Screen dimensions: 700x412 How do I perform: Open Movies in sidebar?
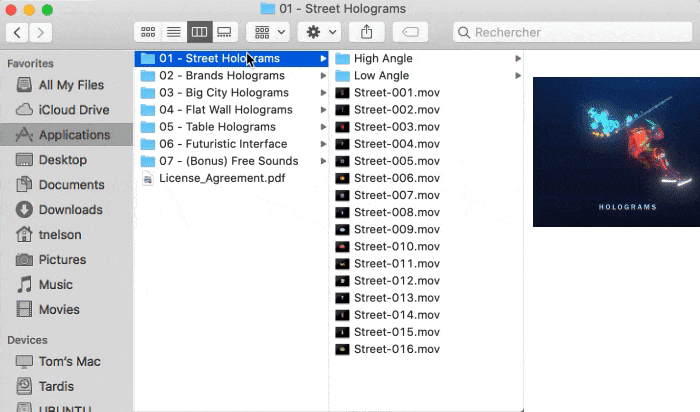pos(67,310)
